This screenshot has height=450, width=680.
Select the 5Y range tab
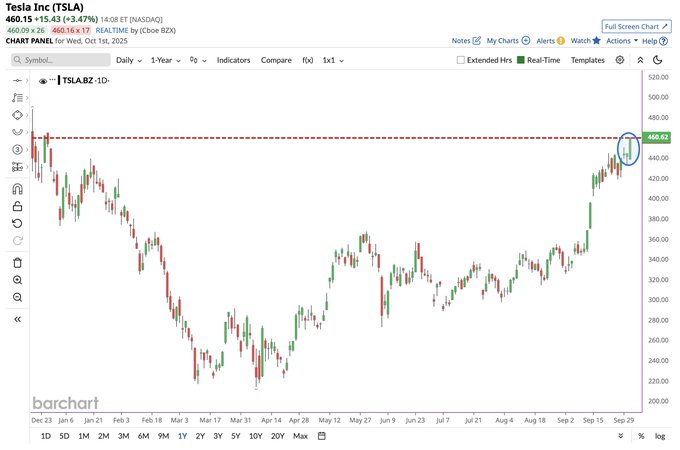pyautogui.click(x=235, y=436)
